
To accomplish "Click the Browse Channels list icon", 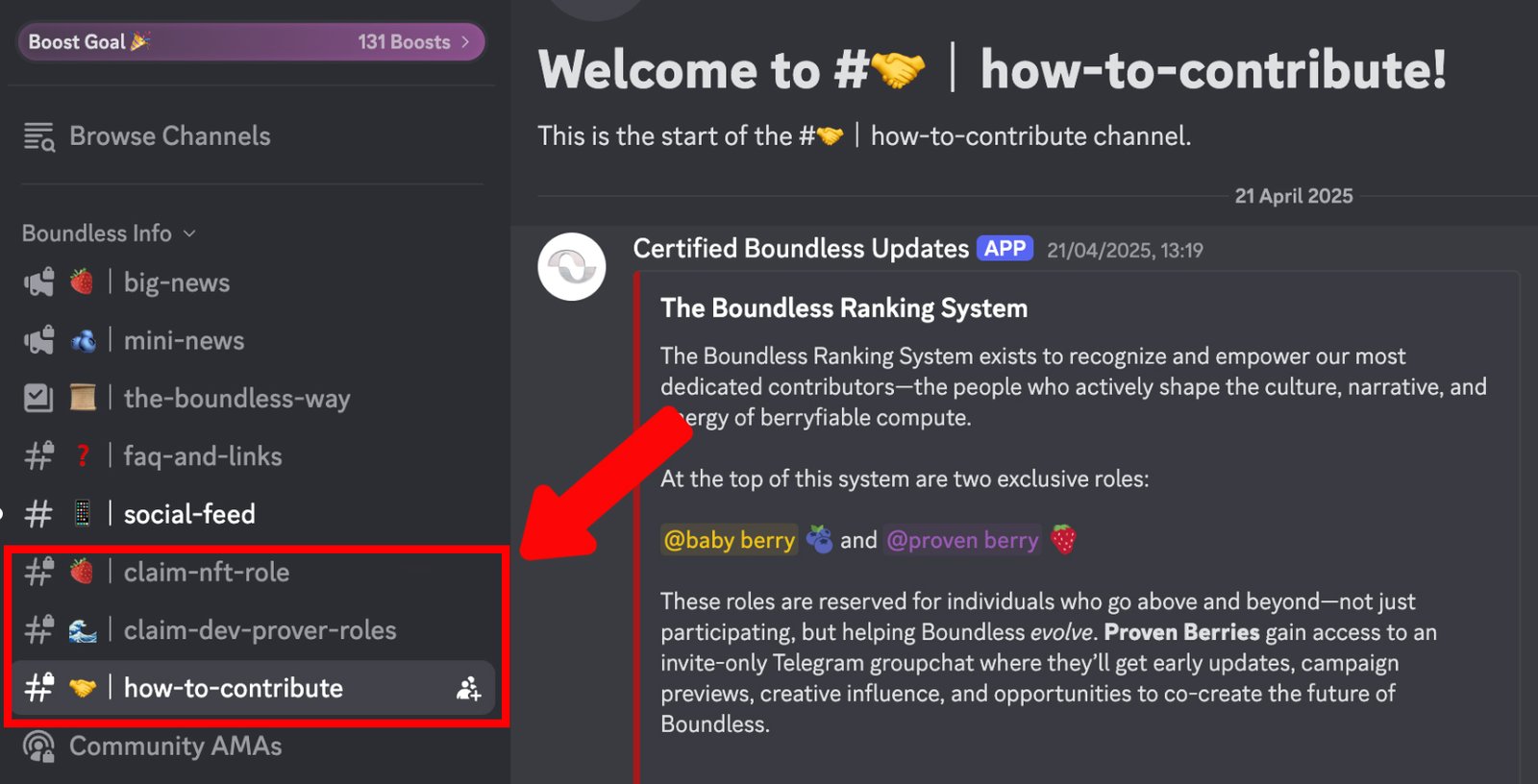I will pyautogui.click(x=39, y=137).
